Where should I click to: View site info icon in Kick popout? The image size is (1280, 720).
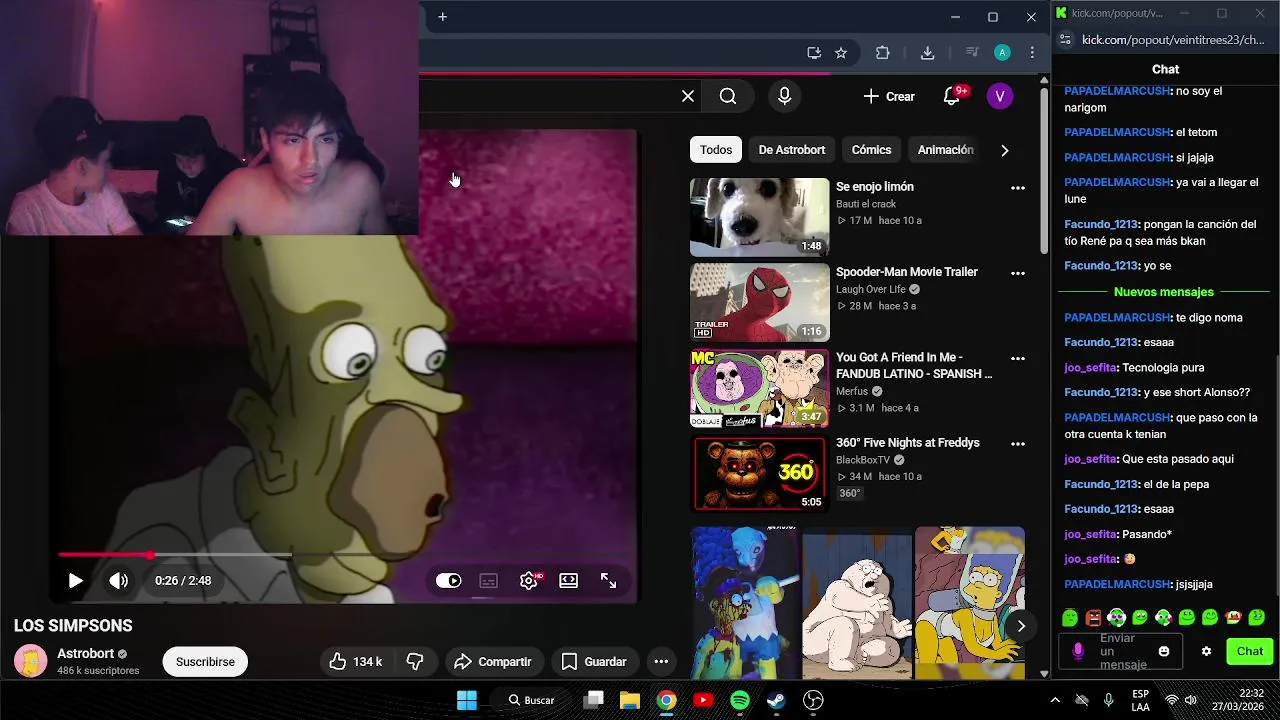(1065, 40)
